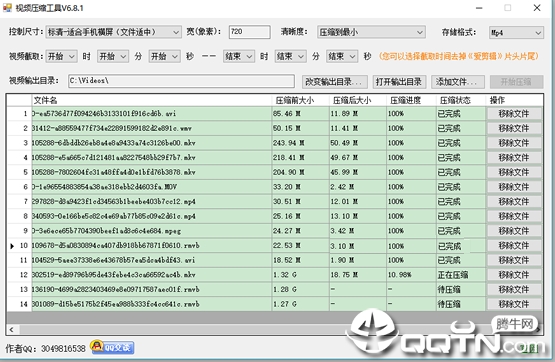
Task: Open the start hour 开始 dropdown
Action: pos(61,56)
